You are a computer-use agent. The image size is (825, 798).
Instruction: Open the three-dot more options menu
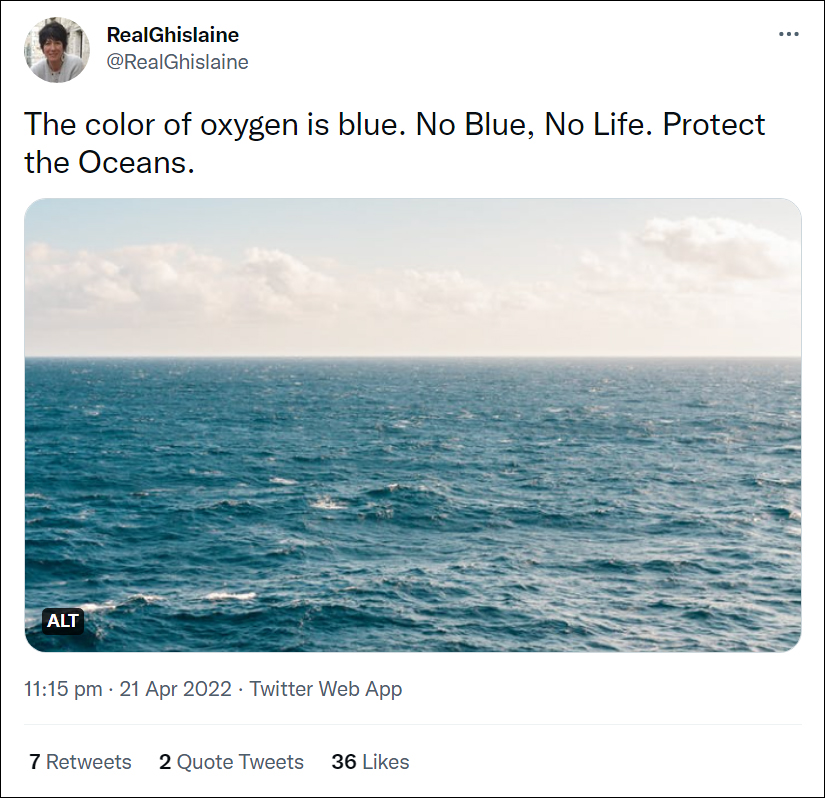tap(789, 35)
